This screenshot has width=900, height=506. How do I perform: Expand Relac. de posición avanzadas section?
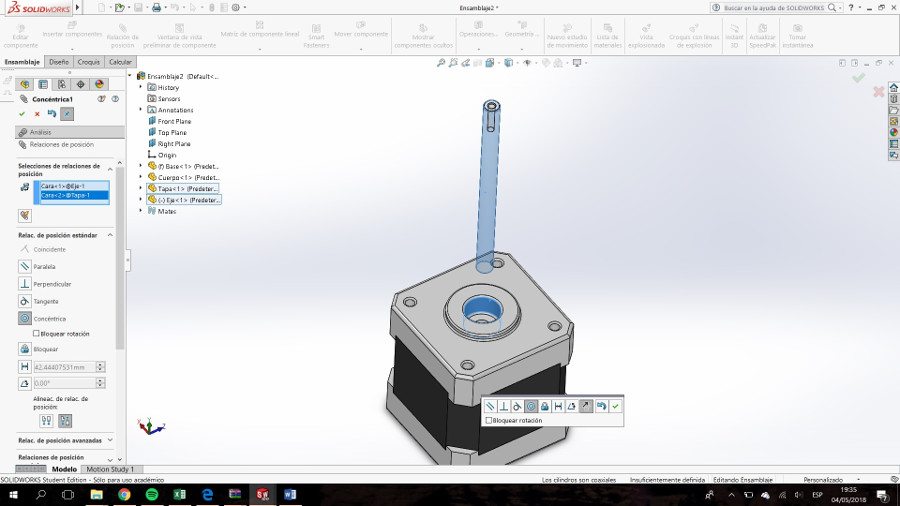click(110, 440)
